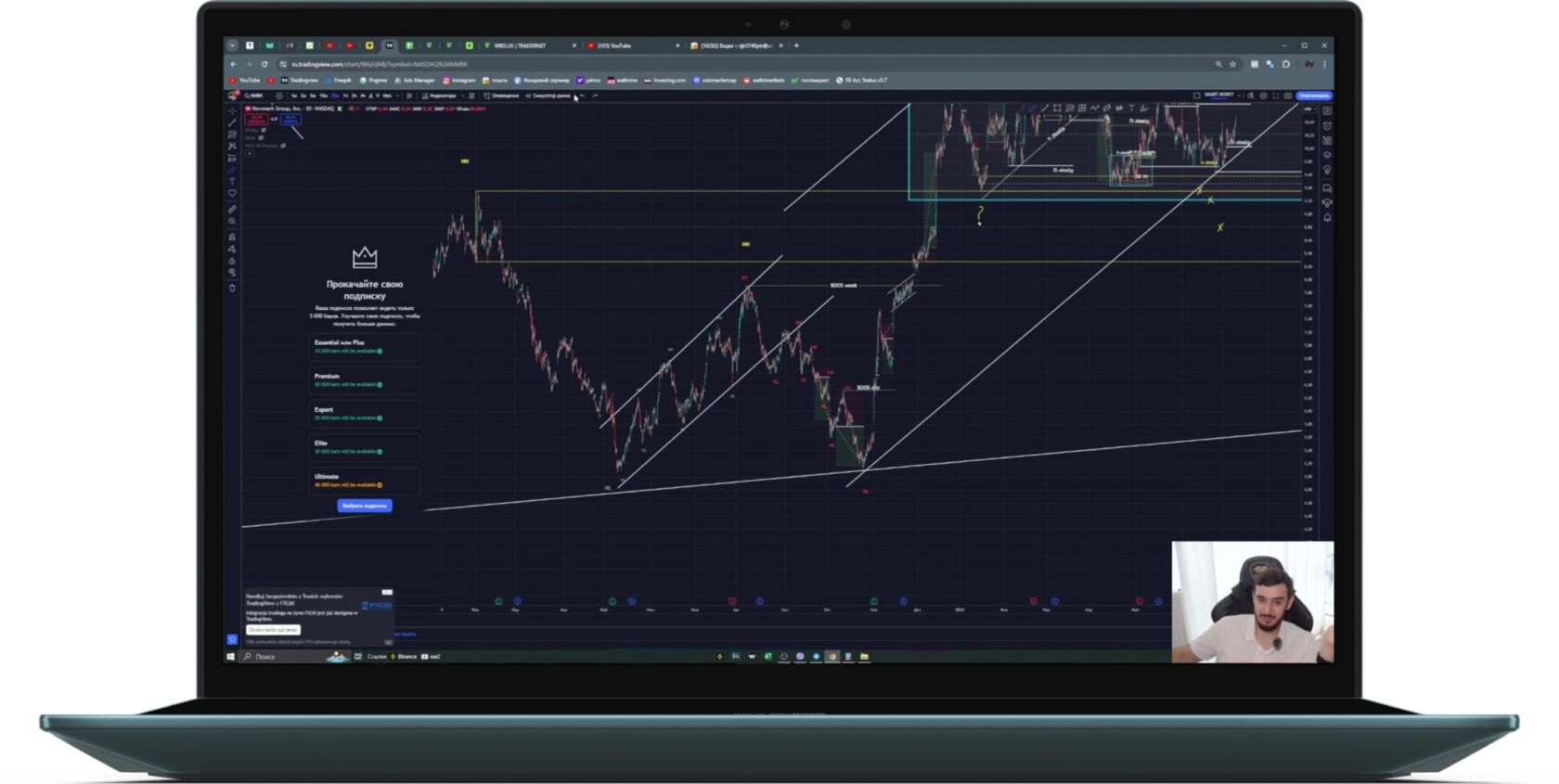
Task: Select the text annotation tool in sidebar
Action: pos(232,181)
